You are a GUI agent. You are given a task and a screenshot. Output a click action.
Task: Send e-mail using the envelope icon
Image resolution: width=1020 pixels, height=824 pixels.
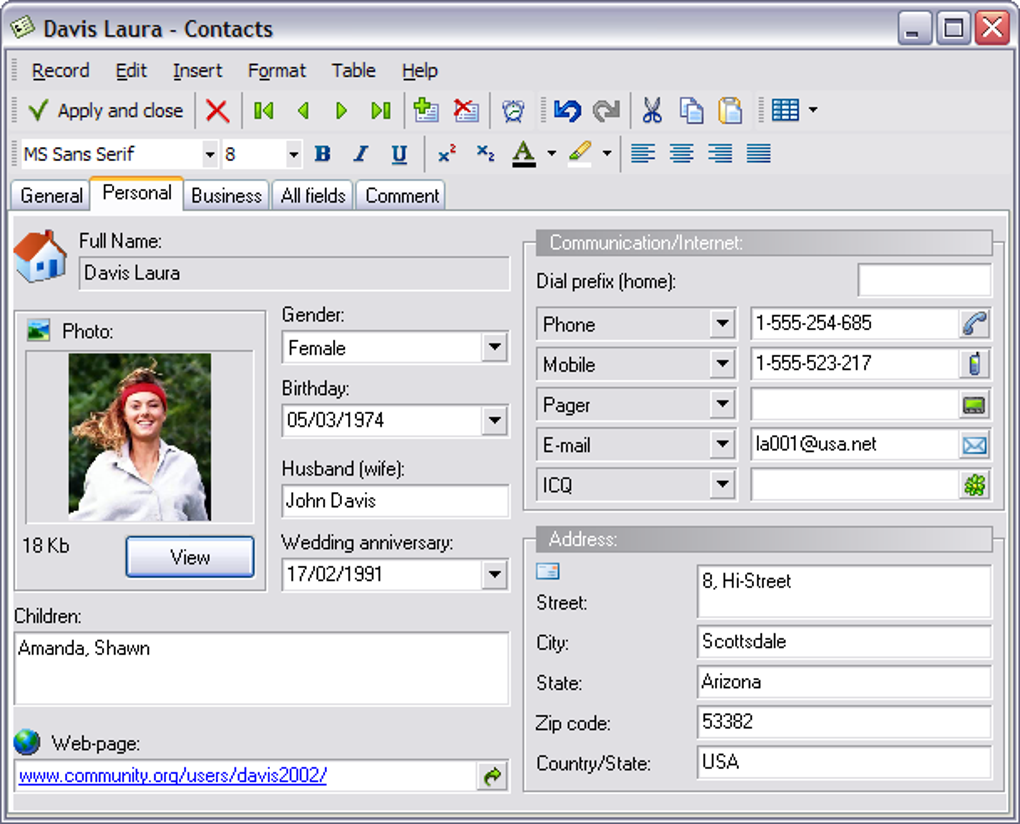974,445
